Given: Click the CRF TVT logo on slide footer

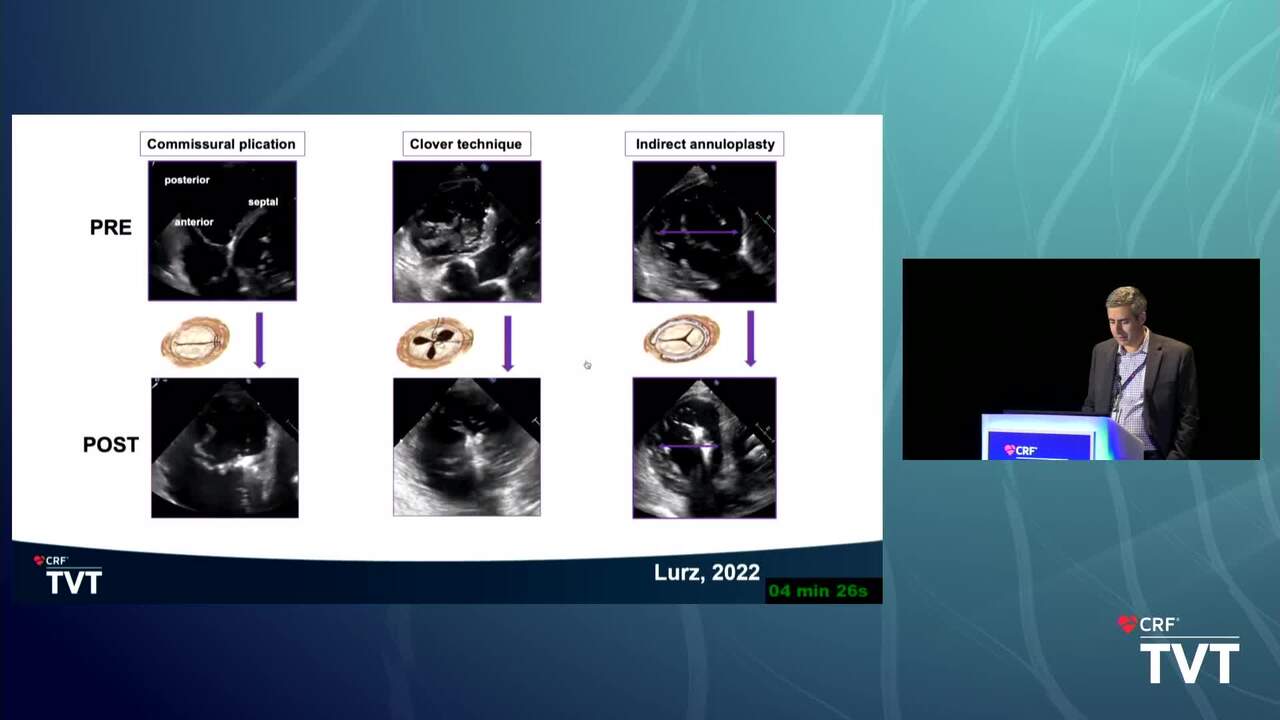Looking at the screenshot, I should click(x=68, y=575).
